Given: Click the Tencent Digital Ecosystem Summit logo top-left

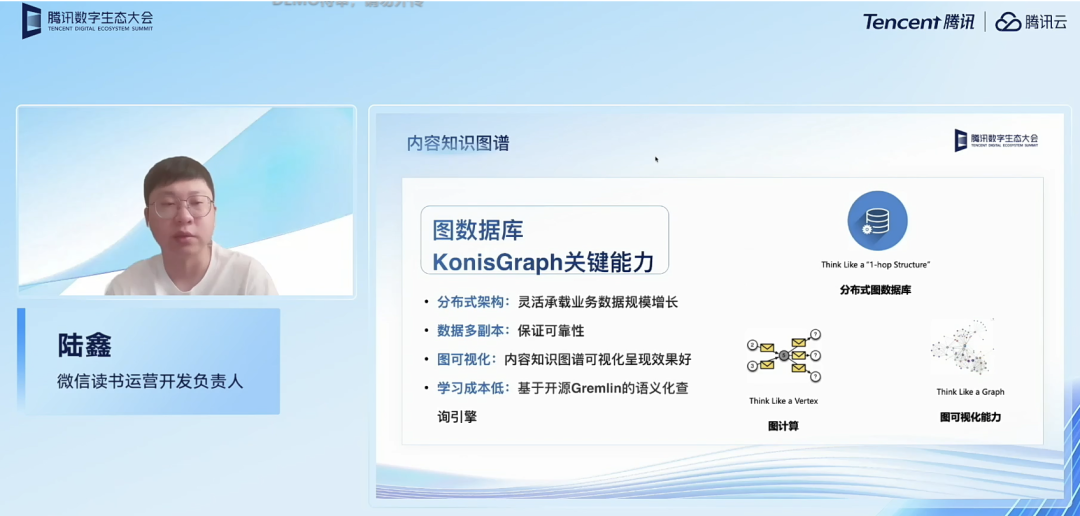Looking at the screenshot, I should click(x=87, y=21).
